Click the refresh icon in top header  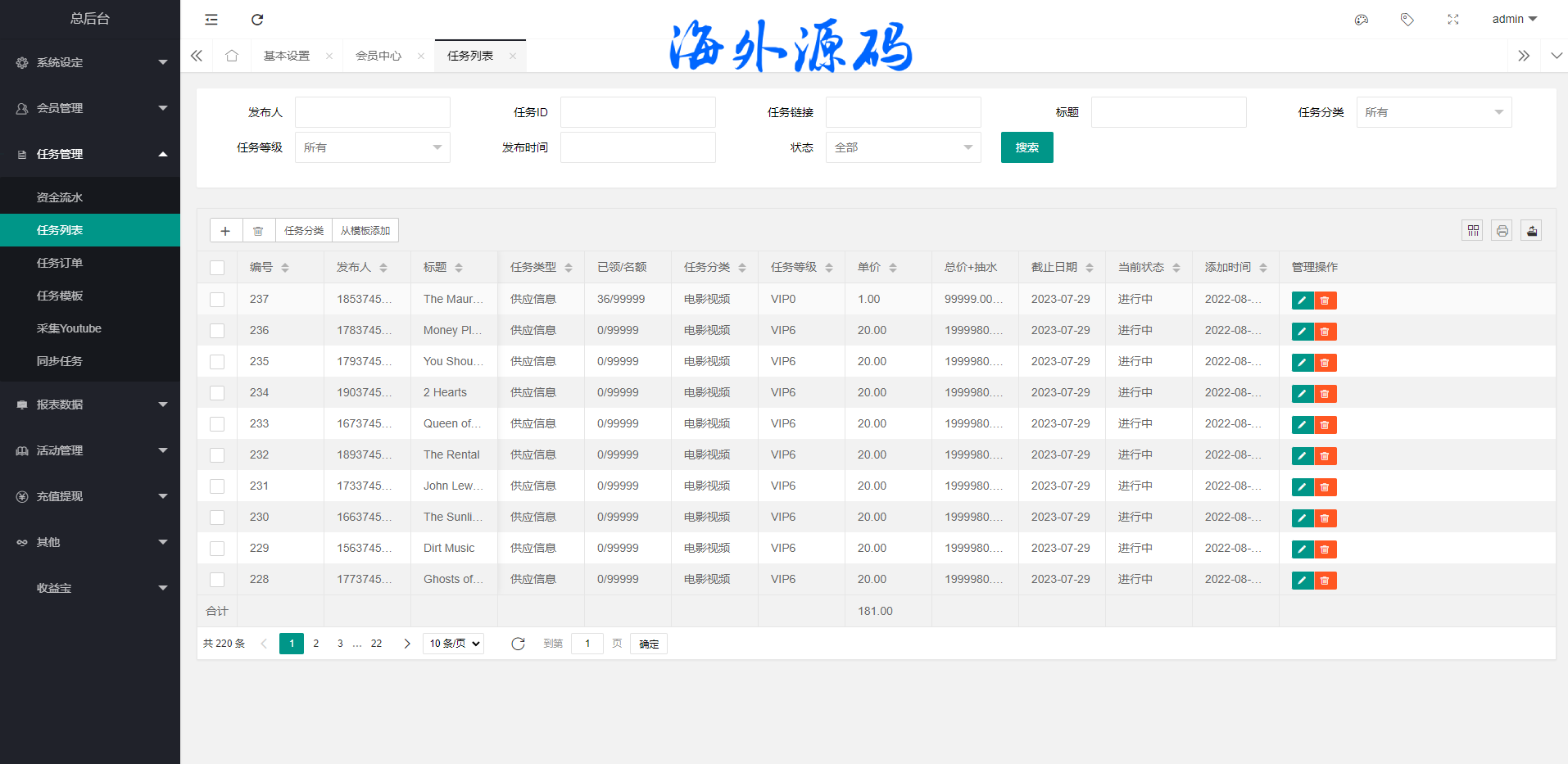[x=257, y=20]
